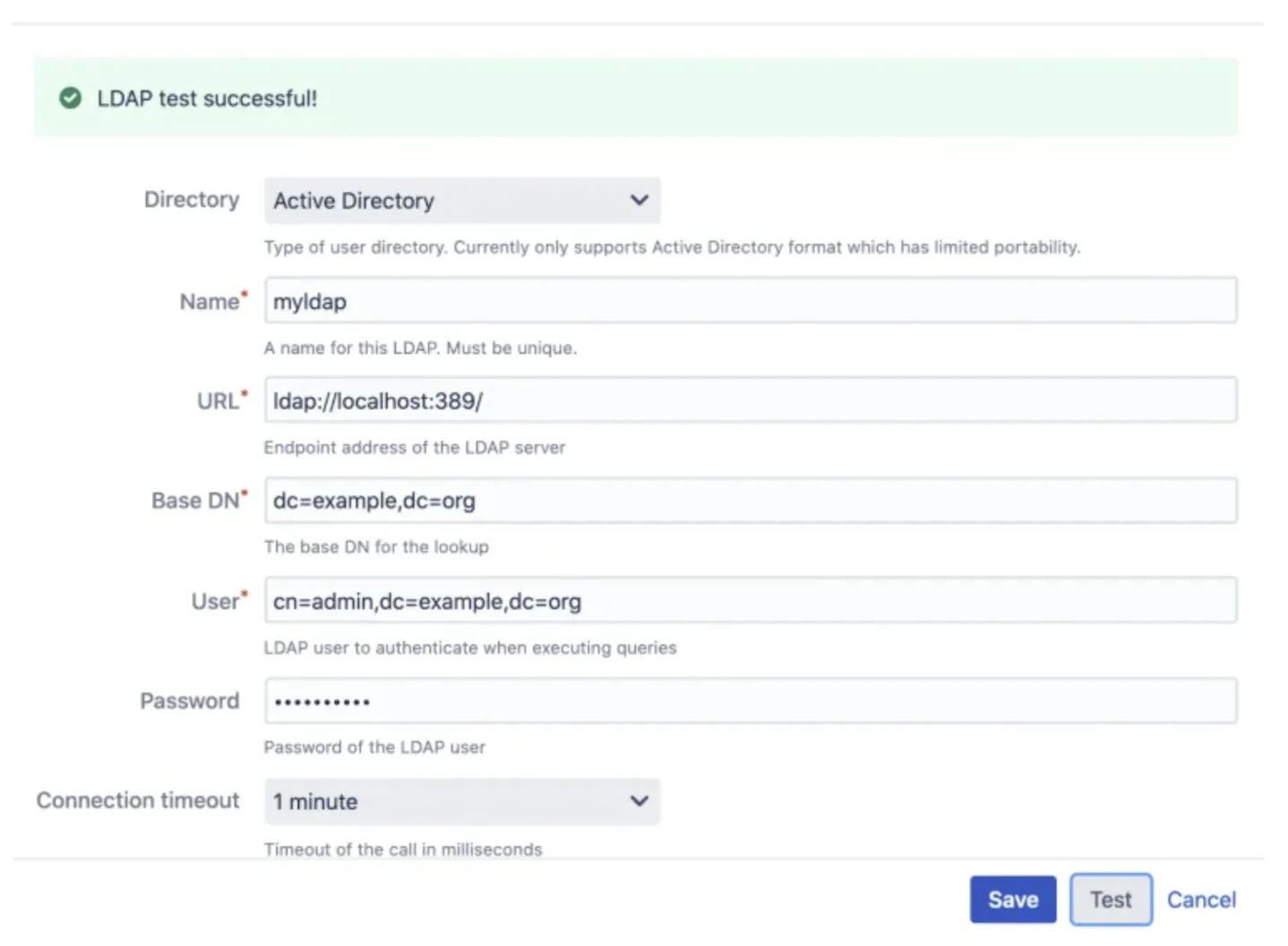Image resolution: width=1288 pixels, height=946 pixels.
Task: Click 'Timeout of the call in milliseconds' text
Action: coord(403,849)
